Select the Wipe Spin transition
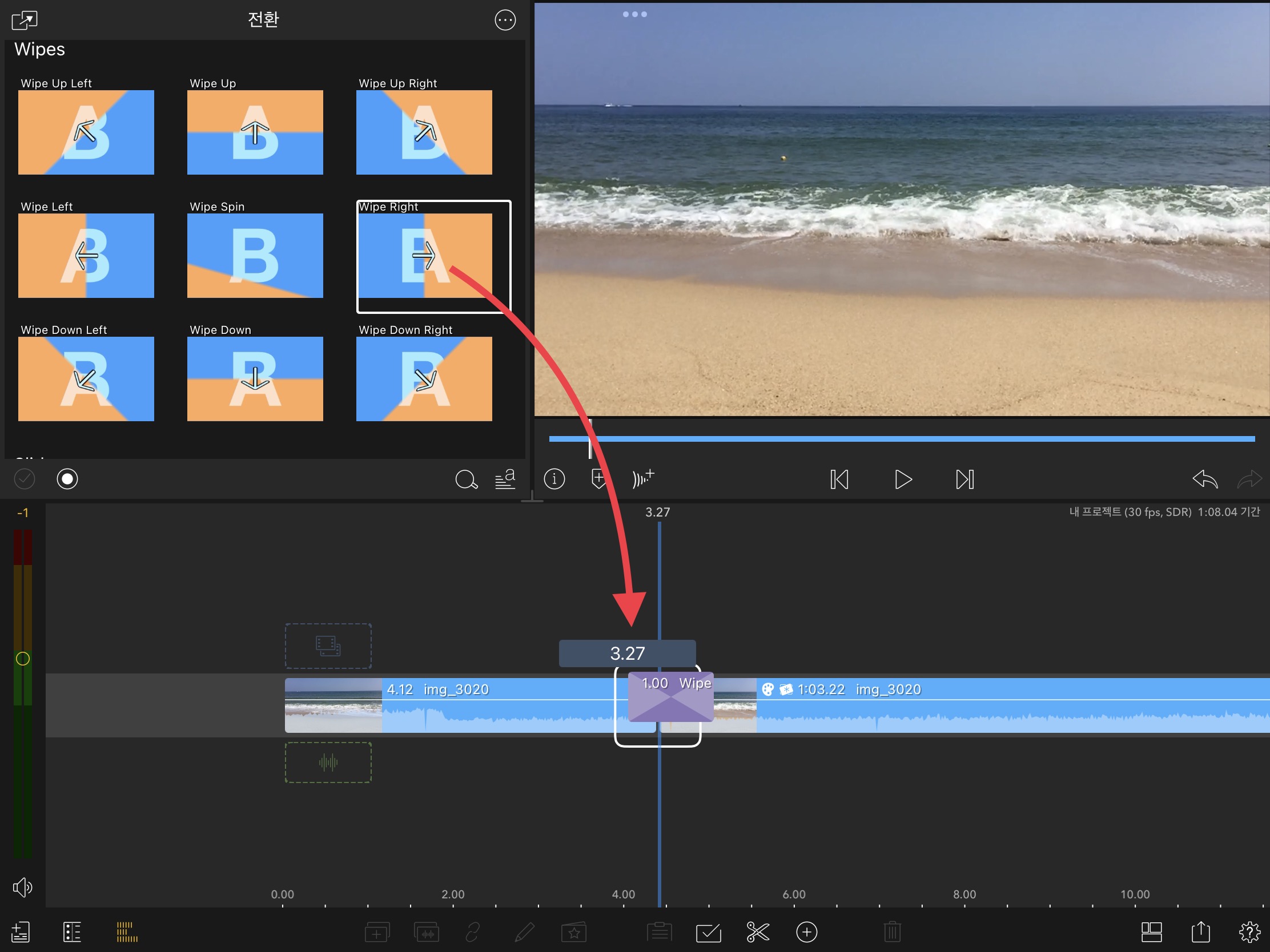Viewport: 1270px width, 952px height. pyautogui.click(x=255, y=255)
